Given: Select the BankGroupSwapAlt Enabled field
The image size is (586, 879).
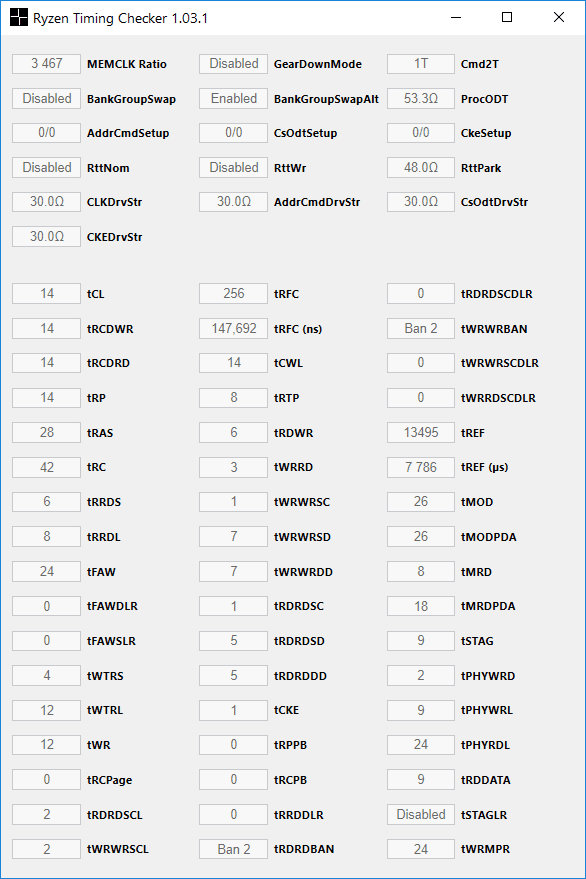Looking at the screenshot, I should [x=233, y=99].
